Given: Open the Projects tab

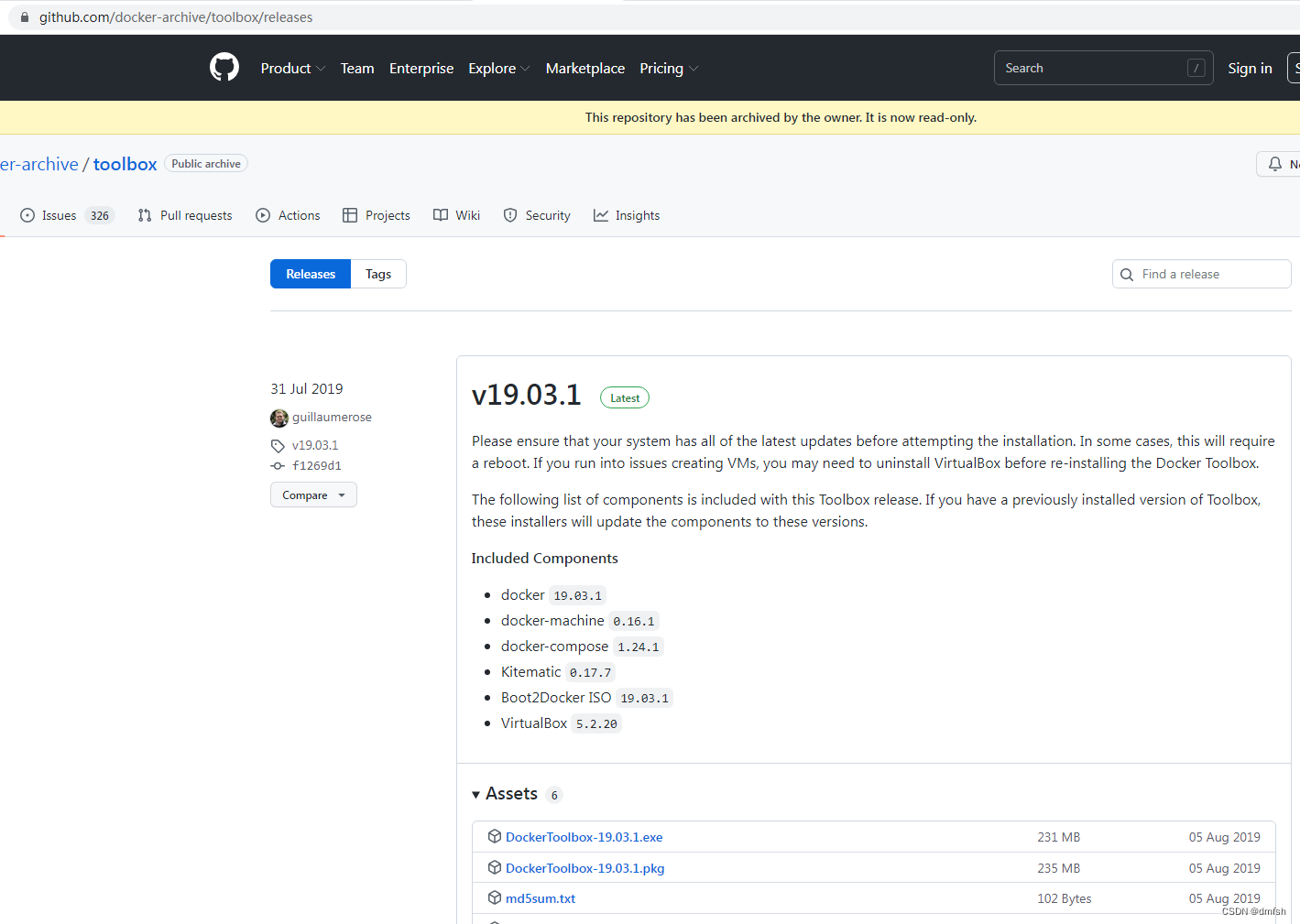Looking at the screenshot, I should (377, 215).
